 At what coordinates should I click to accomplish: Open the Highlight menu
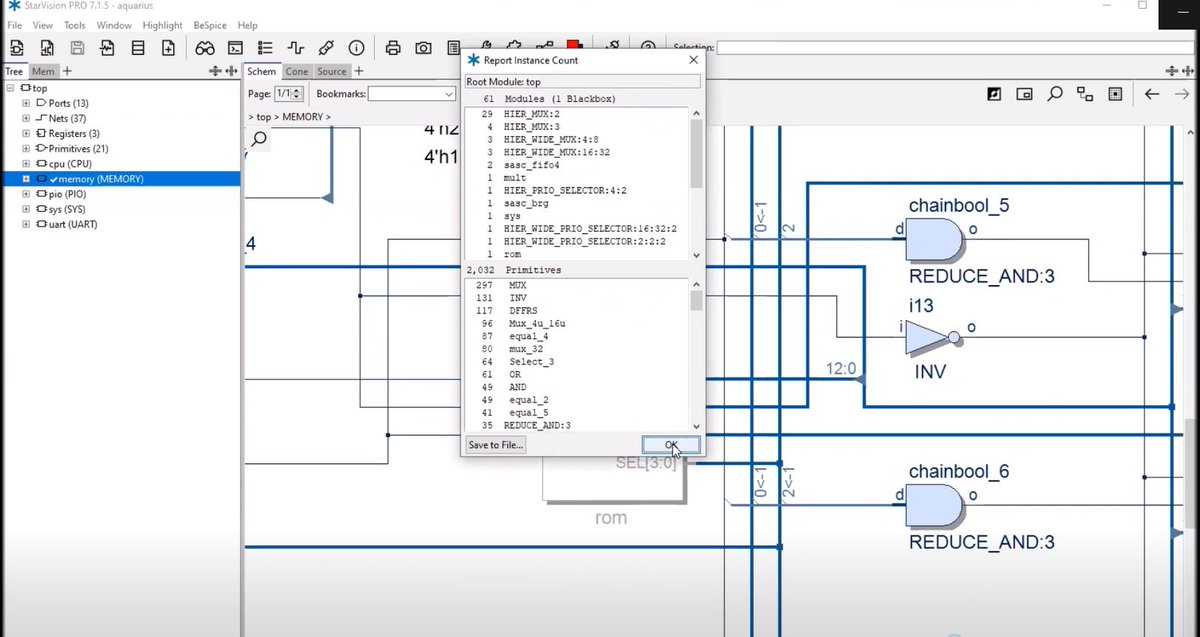162,25
